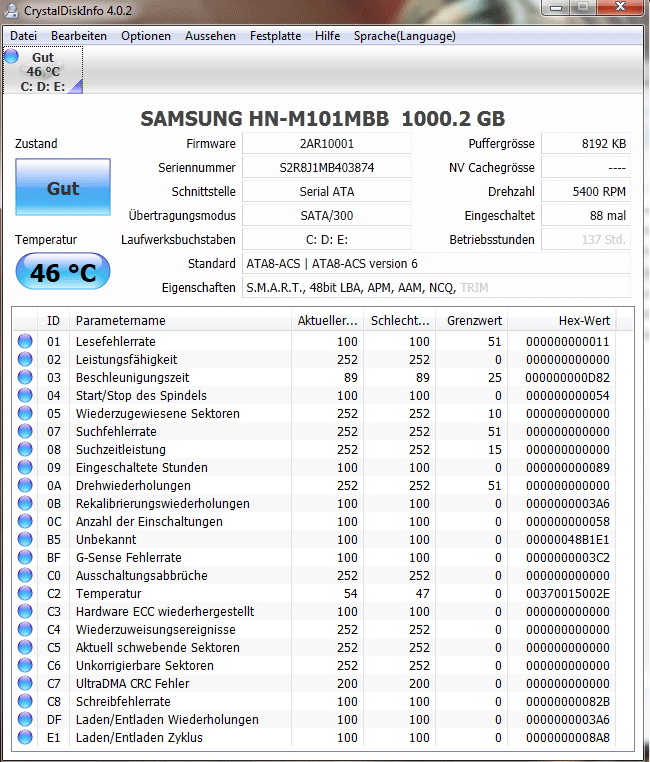
Task: Select hex value 00000048B1E1 in Unbekannt row
Action: coord(567,539)
